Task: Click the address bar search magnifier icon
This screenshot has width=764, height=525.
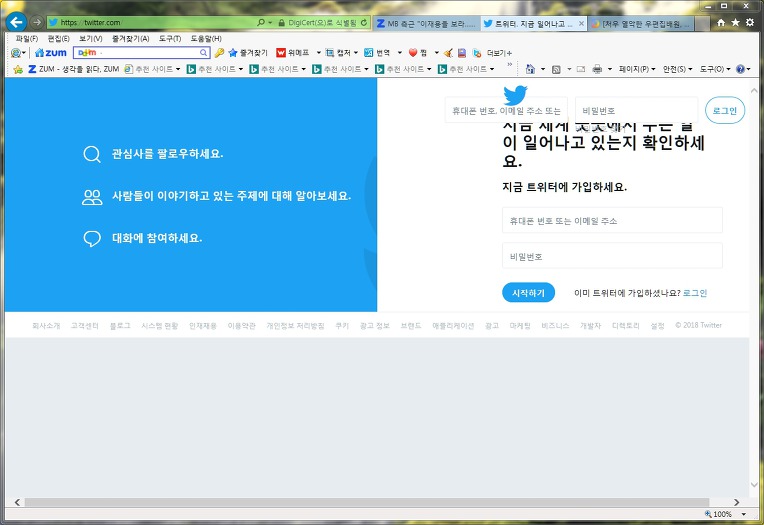Action: click(x=261, y=22)
